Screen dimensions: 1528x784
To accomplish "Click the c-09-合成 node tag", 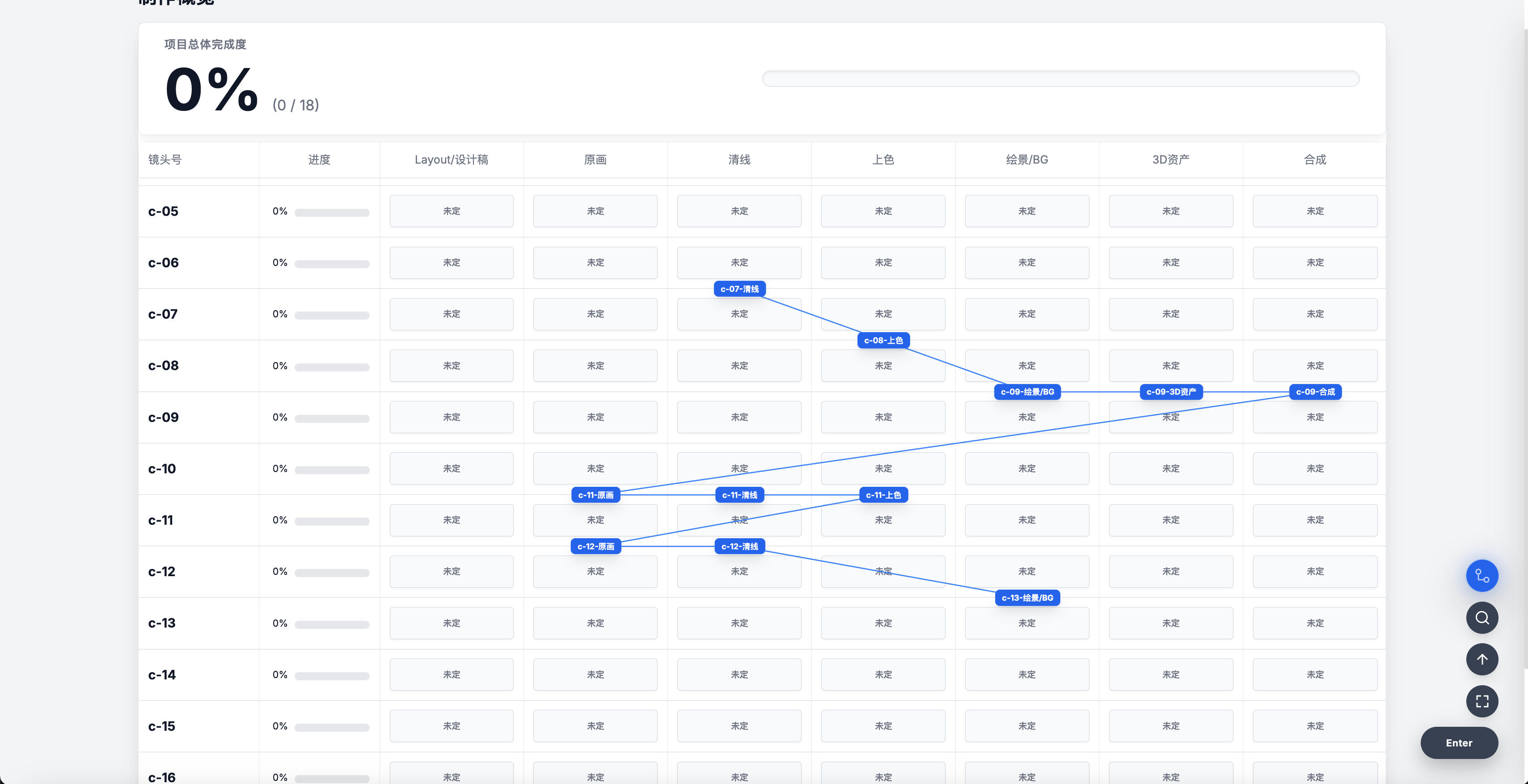I will click(x=1315, y=392).
